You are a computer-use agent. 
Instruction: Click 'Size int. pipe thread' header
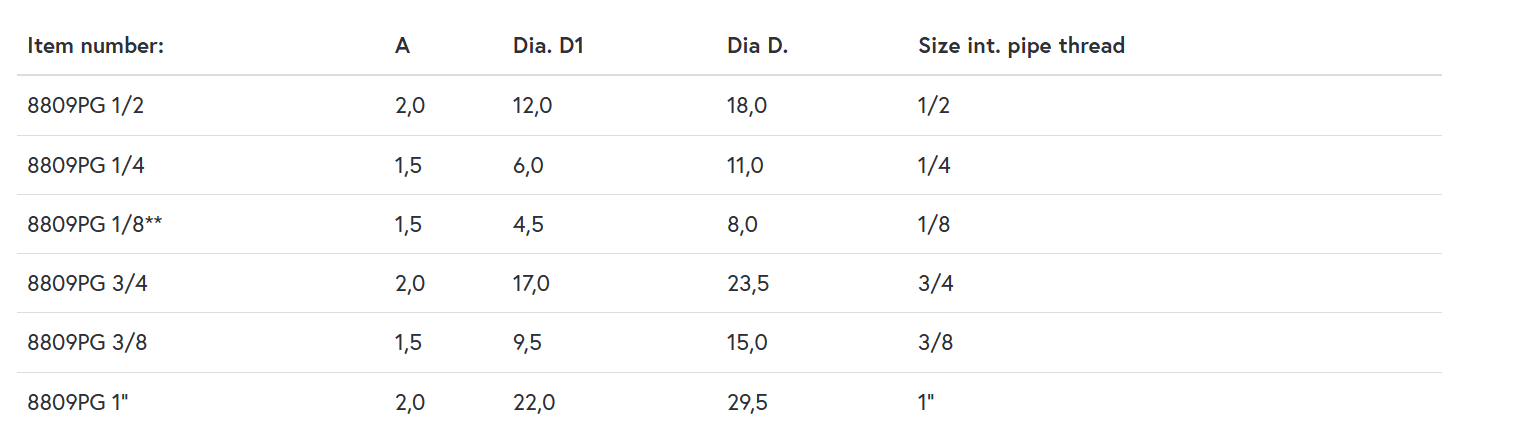[x=1021, y=46]
